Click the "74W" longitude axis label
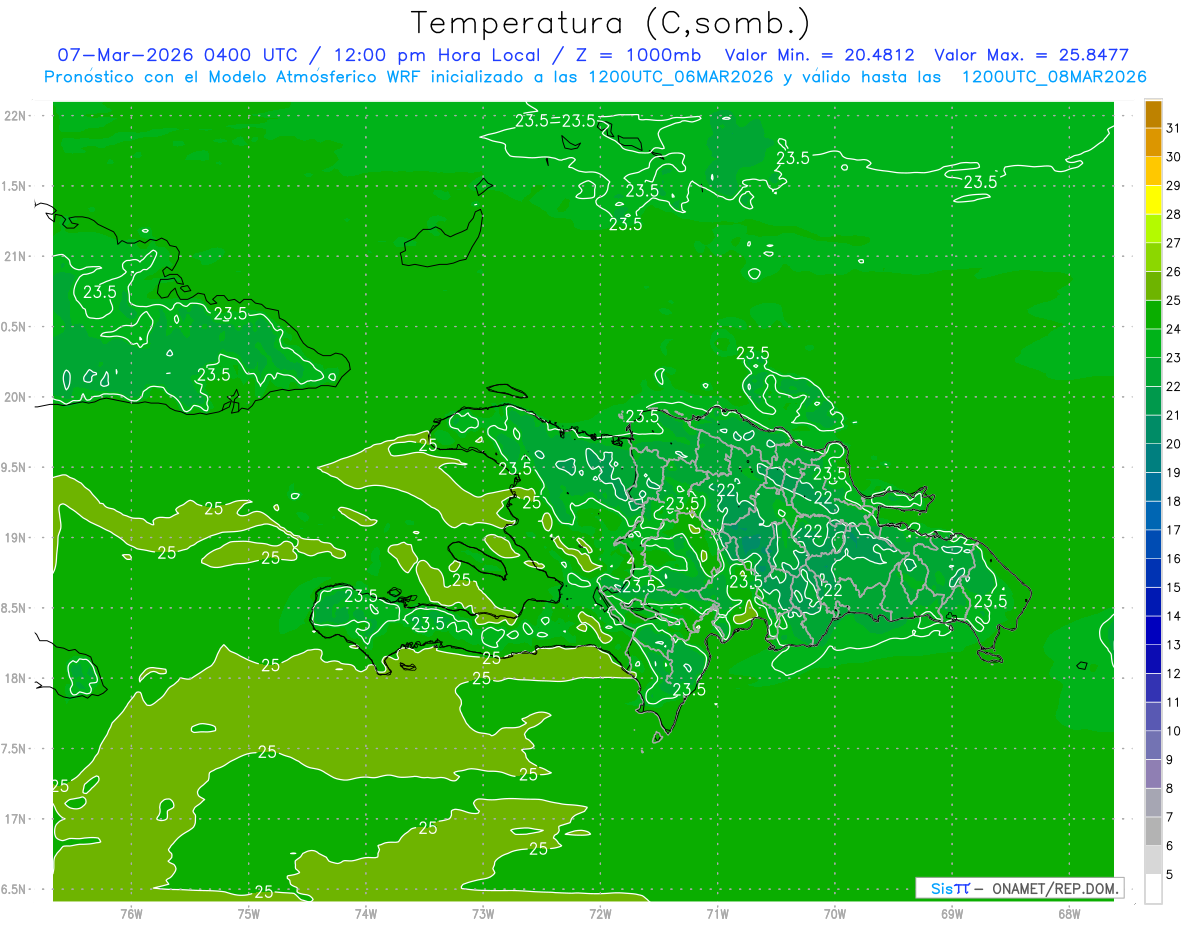 (x=365, y=913)
